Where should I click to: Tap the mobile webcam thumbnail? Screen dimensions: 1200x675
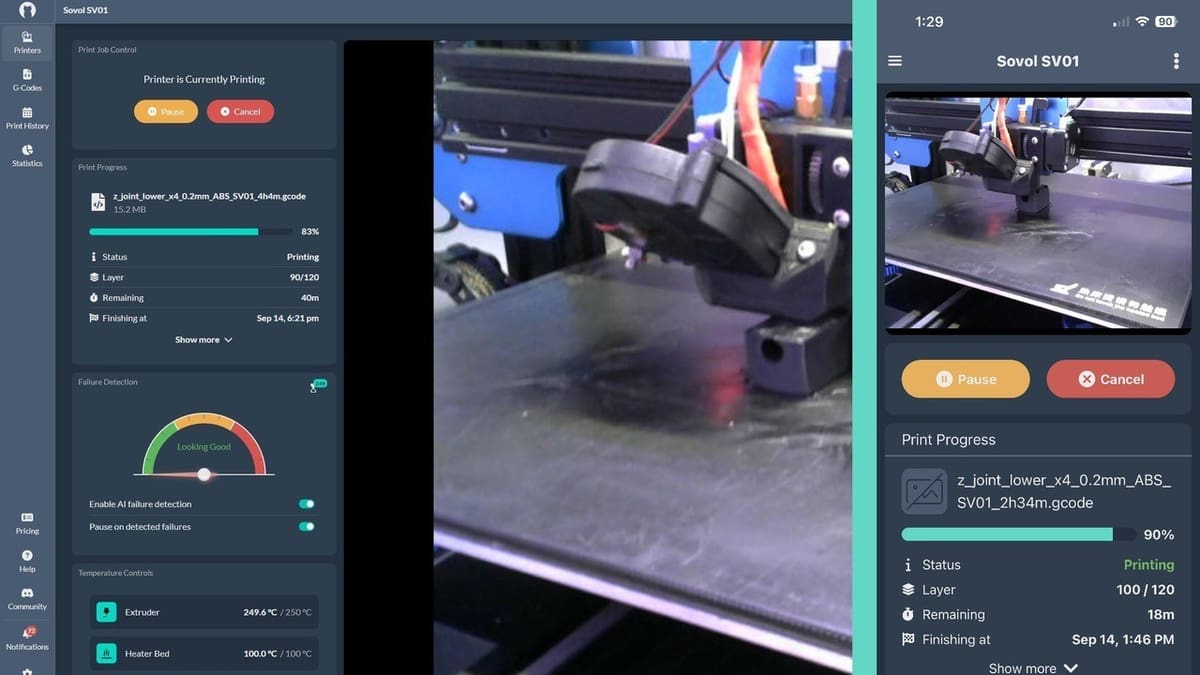(1038, 211)
